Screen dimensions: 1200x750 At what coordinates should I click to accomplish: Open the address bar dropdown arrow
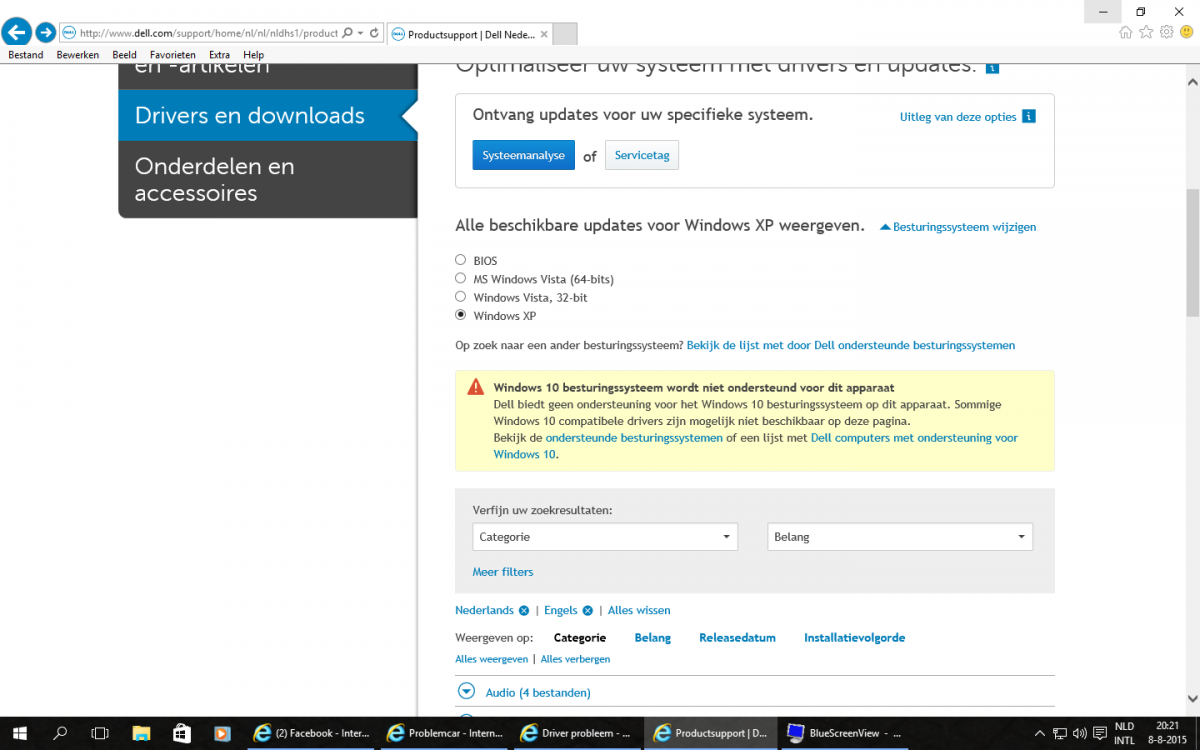(x=360, y=33)
